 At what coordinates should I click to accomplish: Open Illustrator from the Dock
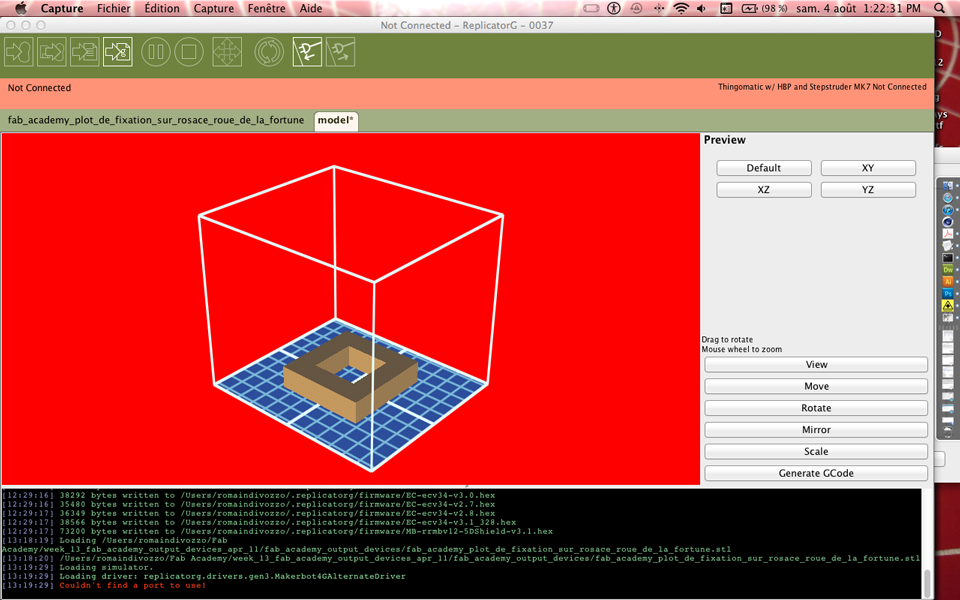click(948, 282)
